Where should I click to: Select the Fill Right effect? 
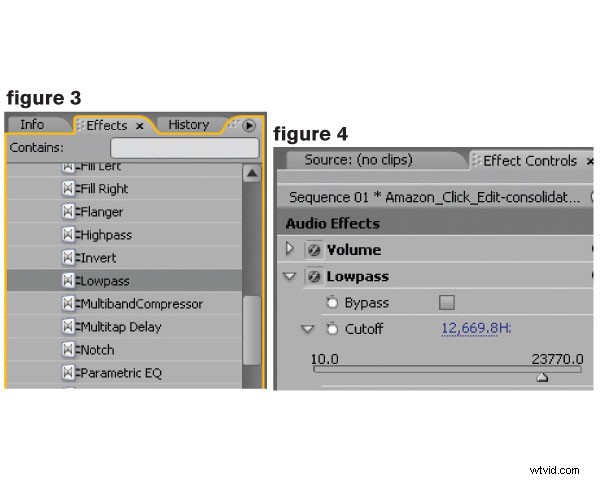coord(124,189)
